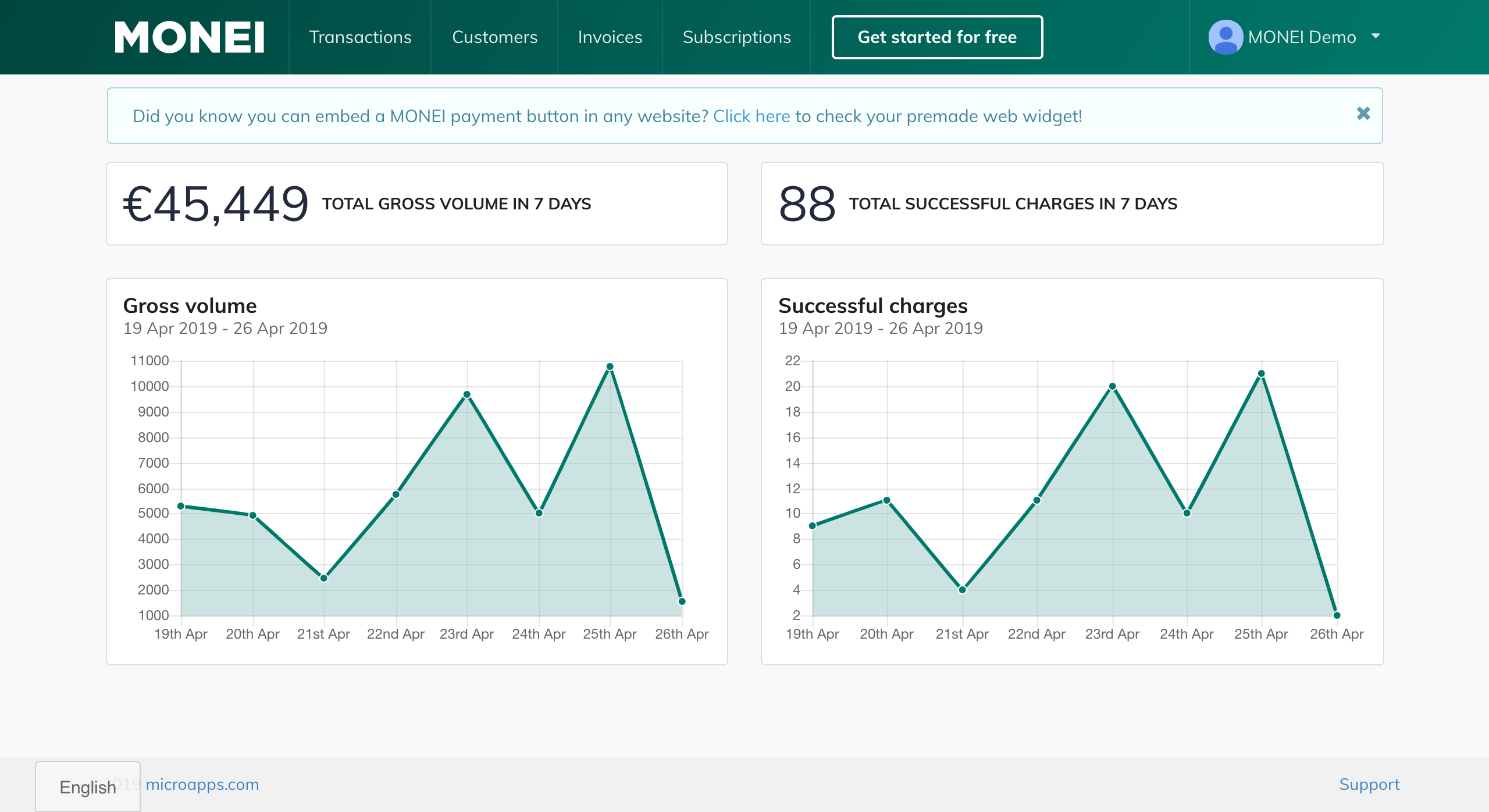Screen dimensions: 1489x812
Task: Click the 23rd Apr successful charges data point
Action: click(x=1112, y=386)
